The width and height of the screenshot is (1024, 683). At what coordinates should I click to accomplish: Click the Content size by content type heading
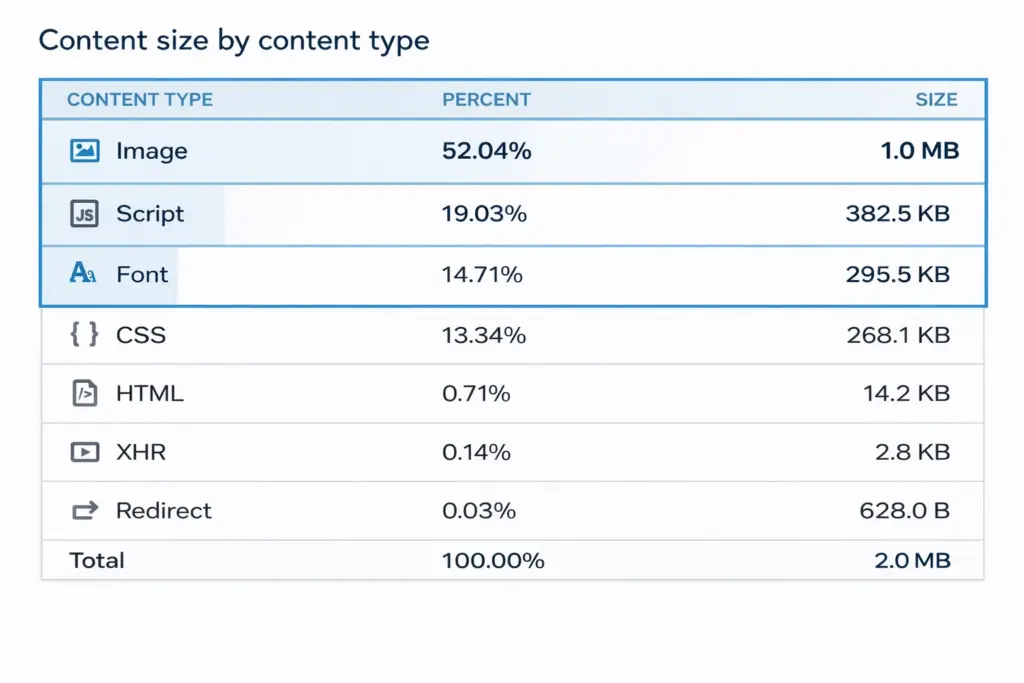tap(234, 41)
